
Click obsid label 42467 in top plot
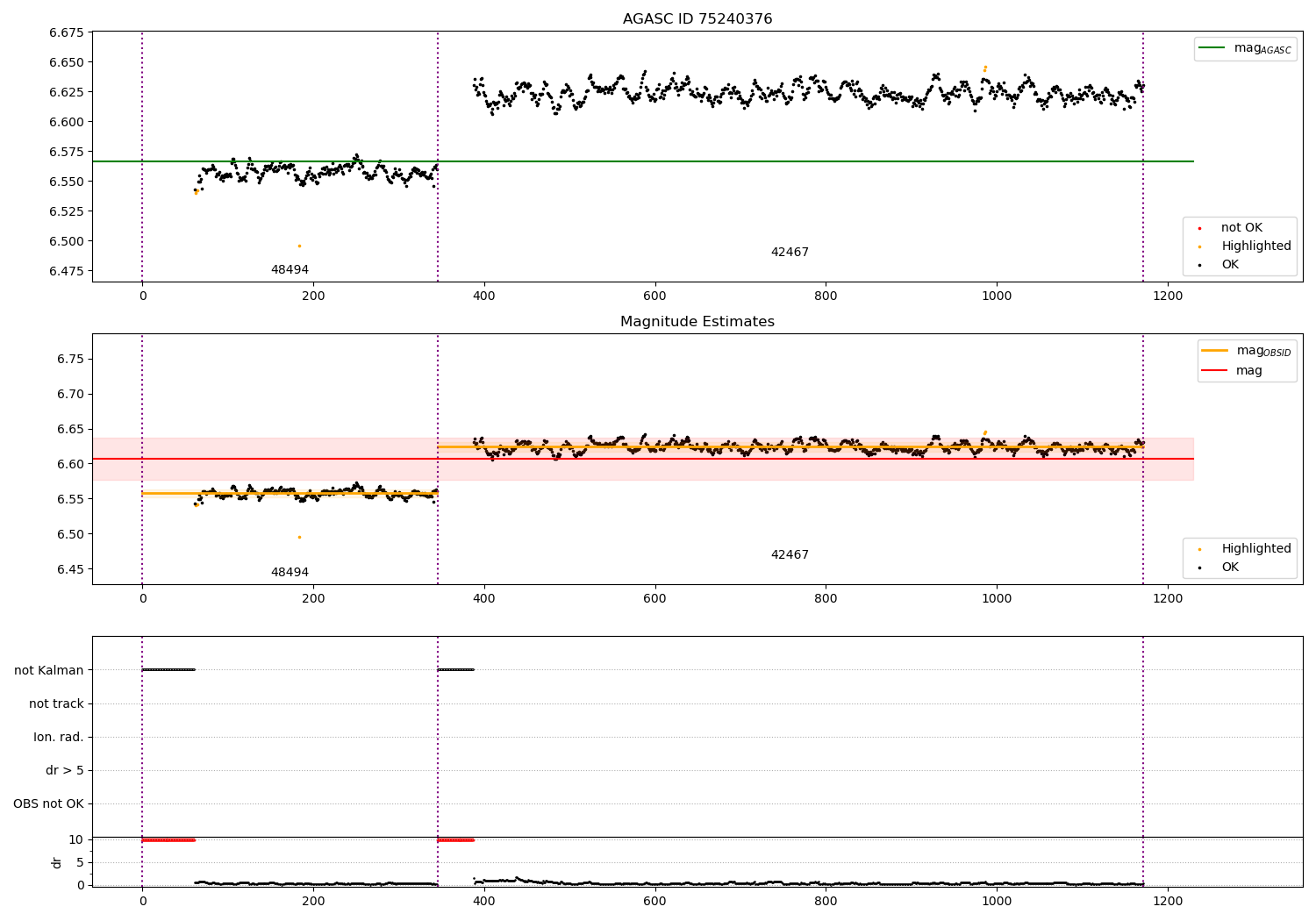[x=790, y=253]
